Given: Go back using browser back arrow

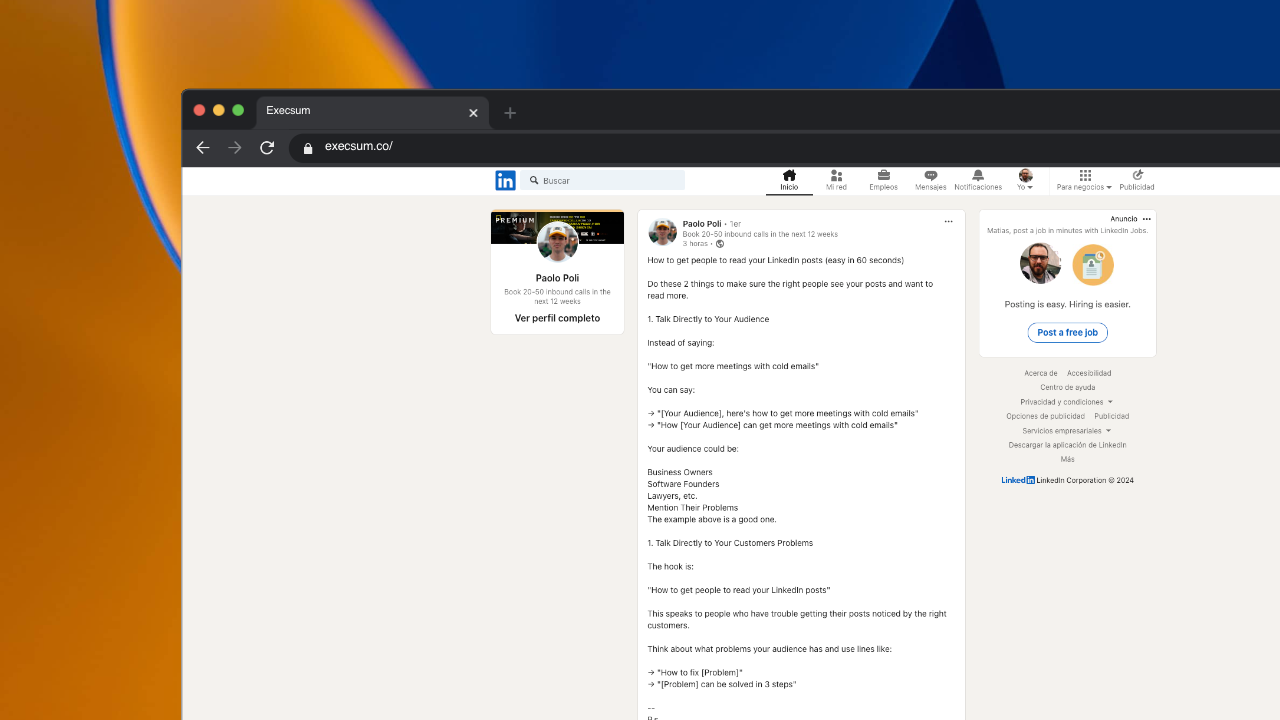Looking at the screenshot, I should point(203,147).
